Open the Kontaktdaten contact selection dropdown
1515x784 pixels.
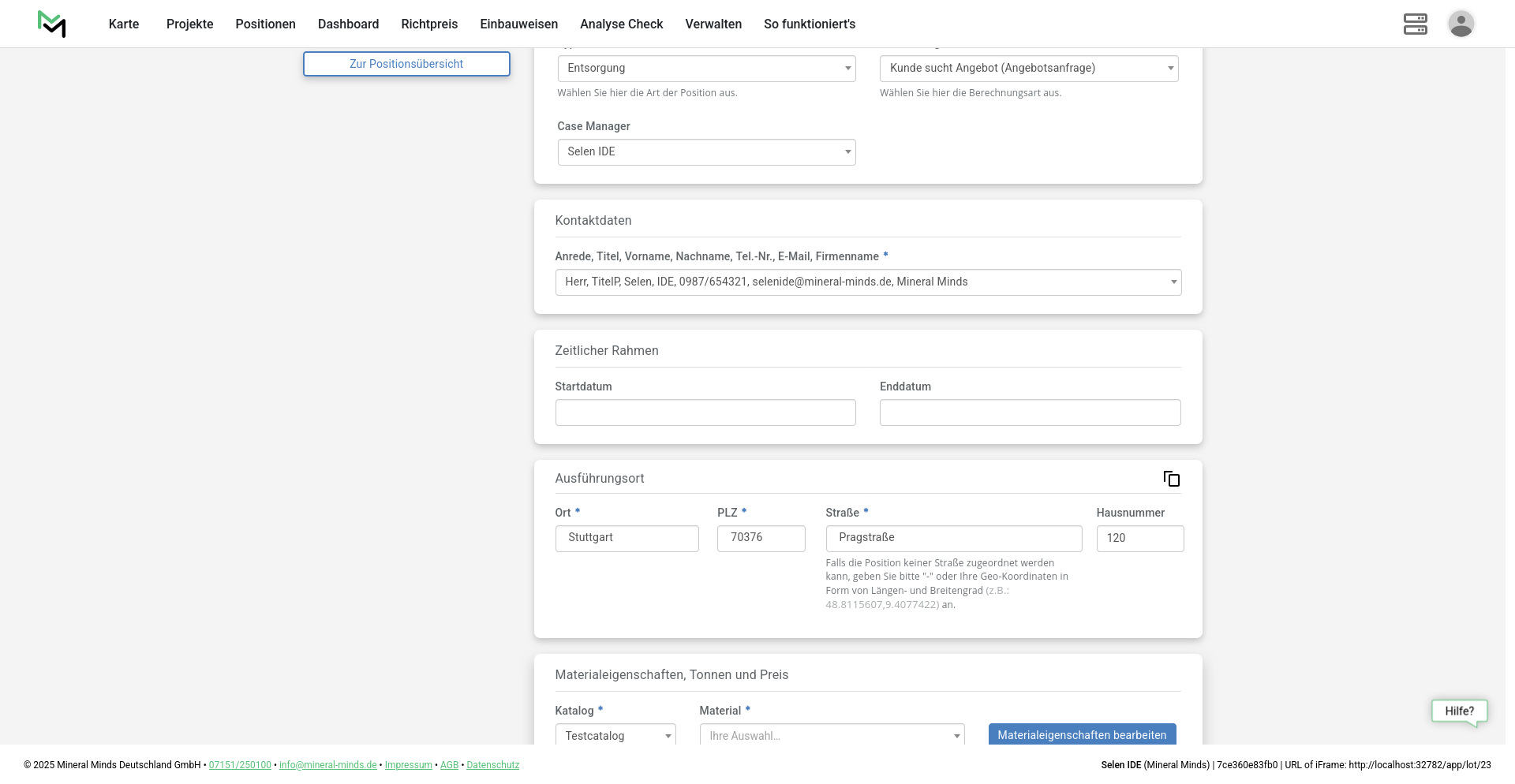point(868,282)
